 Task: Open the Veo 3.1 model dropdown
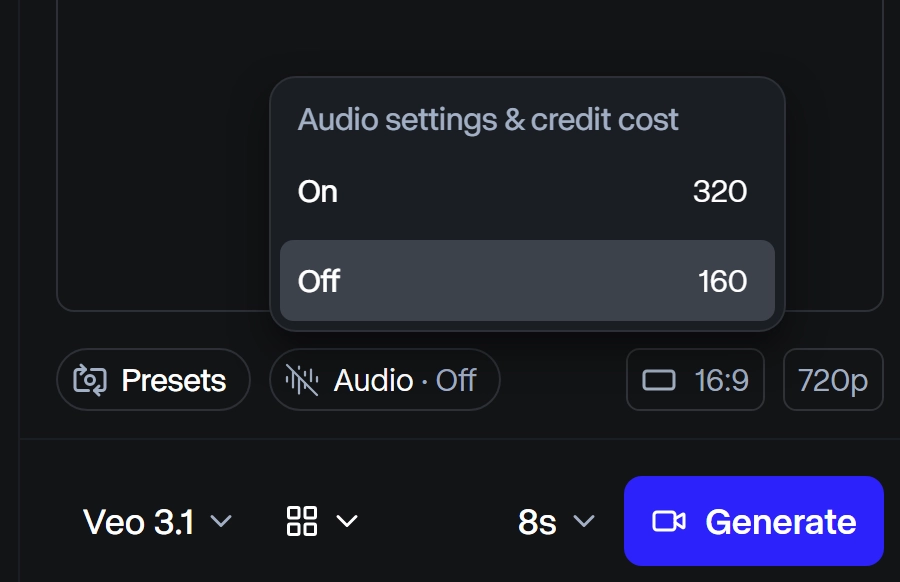[x=139, y=521]
